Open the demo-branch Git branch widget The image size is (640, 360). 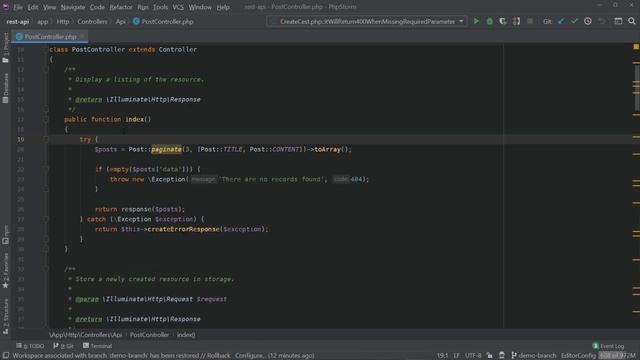point(533,356)
